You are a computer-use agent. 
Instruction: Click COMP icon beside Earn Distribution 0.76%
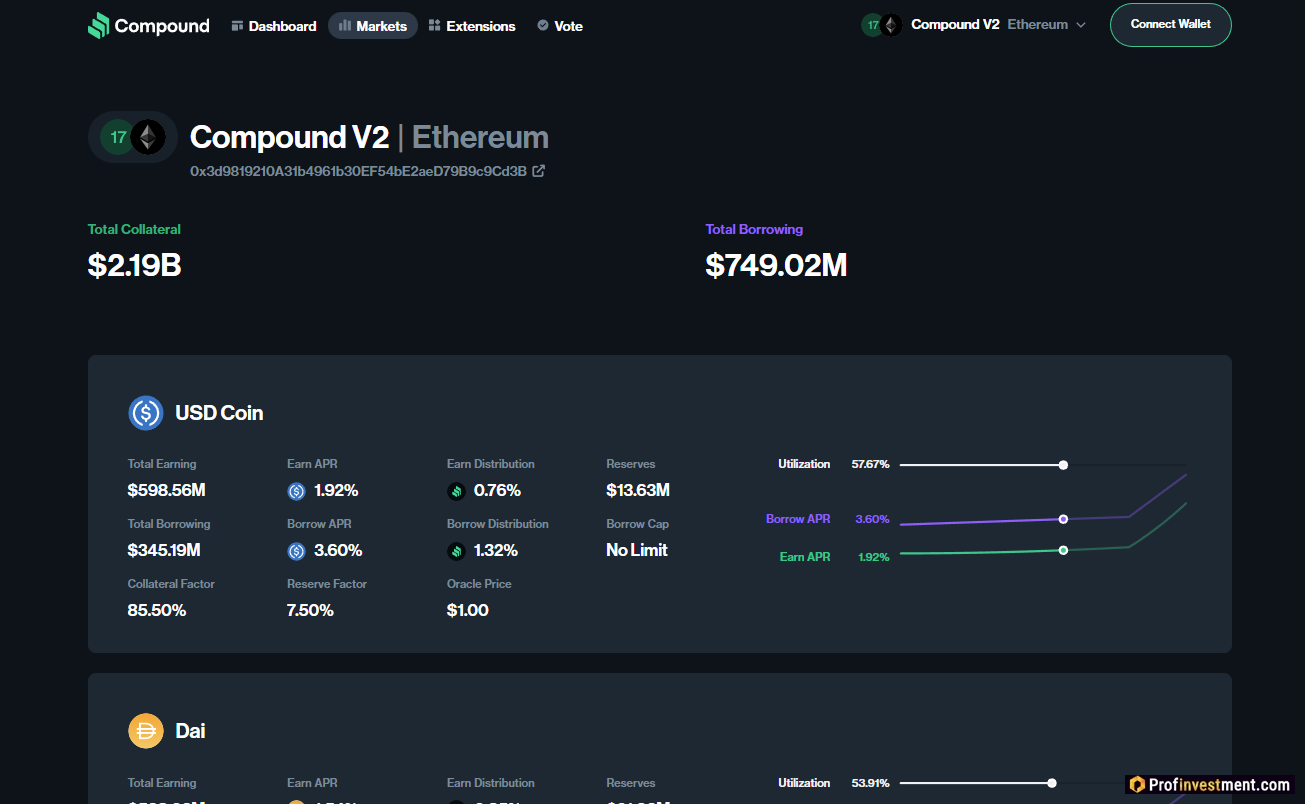click(456, 491)
